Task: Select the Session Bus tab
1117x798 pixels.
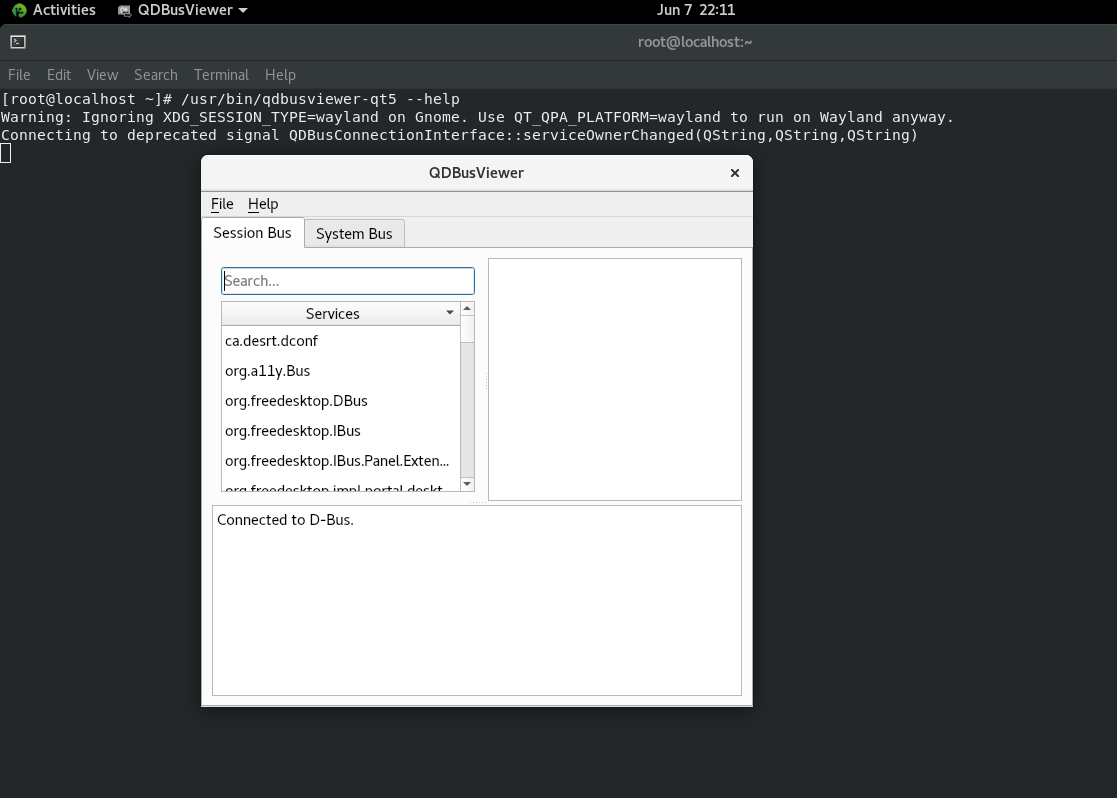Action: pos(252,233)
